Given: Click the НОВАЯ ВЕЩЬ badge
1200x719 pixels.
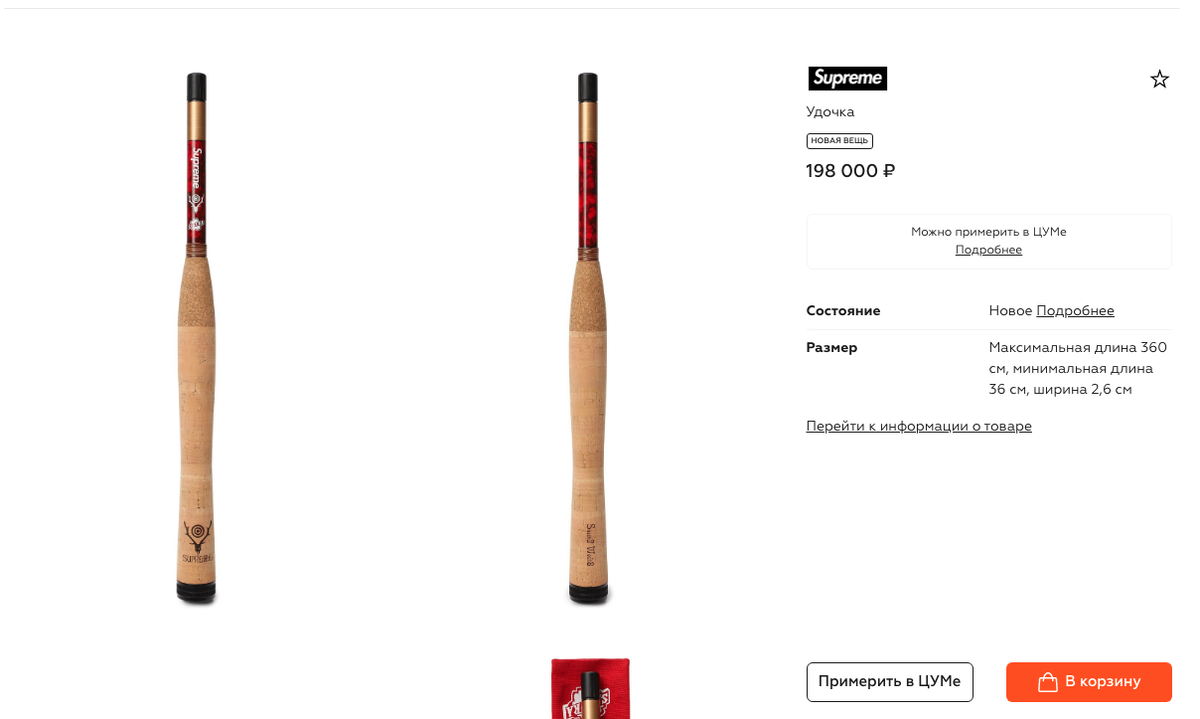Looking at the screenshot, I should click(x=839, y=141).
